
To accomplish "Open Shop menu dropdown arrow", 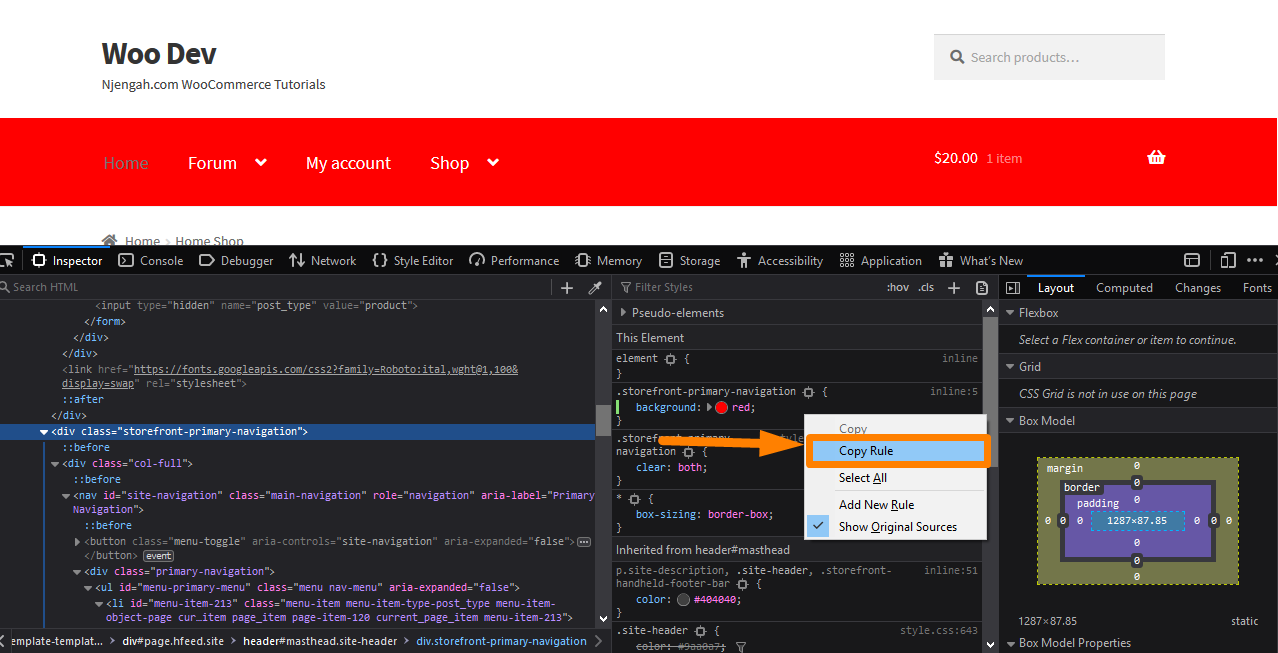I will (493, 162).
